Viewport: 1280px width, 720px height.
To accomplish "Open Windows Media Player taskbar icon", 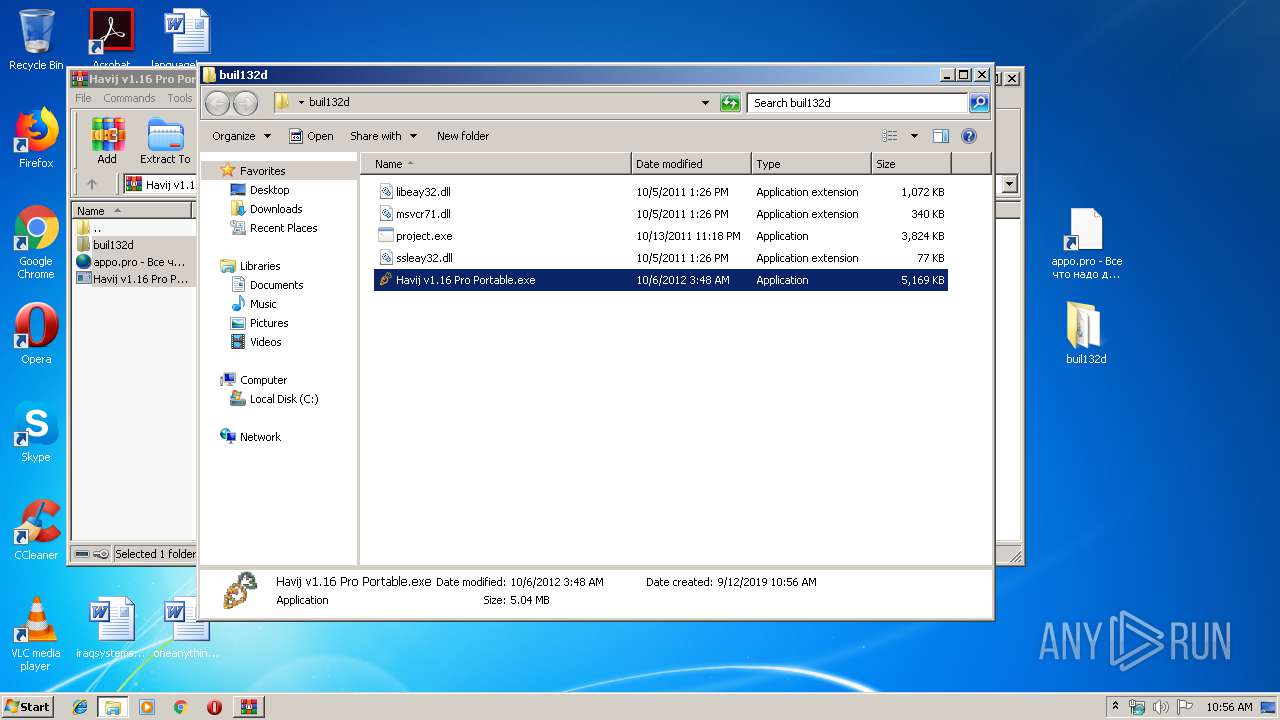I will 147,707.
